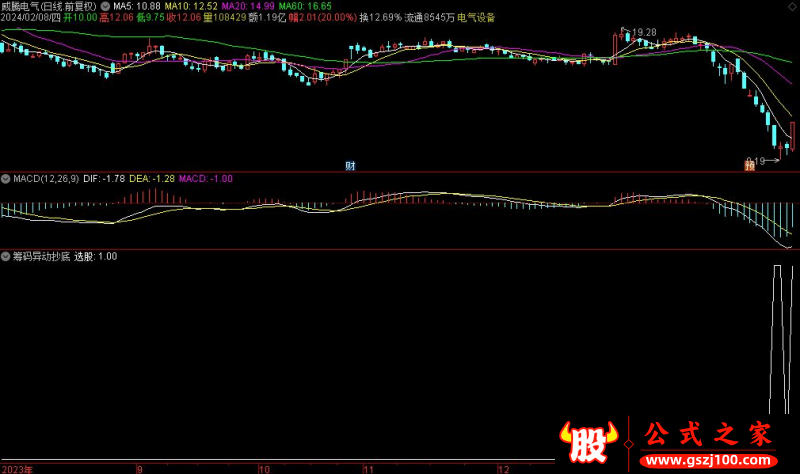800x474 pixels.
Task: Expand the MACD indicator dropdown arrow
Action: pos(6,179)
